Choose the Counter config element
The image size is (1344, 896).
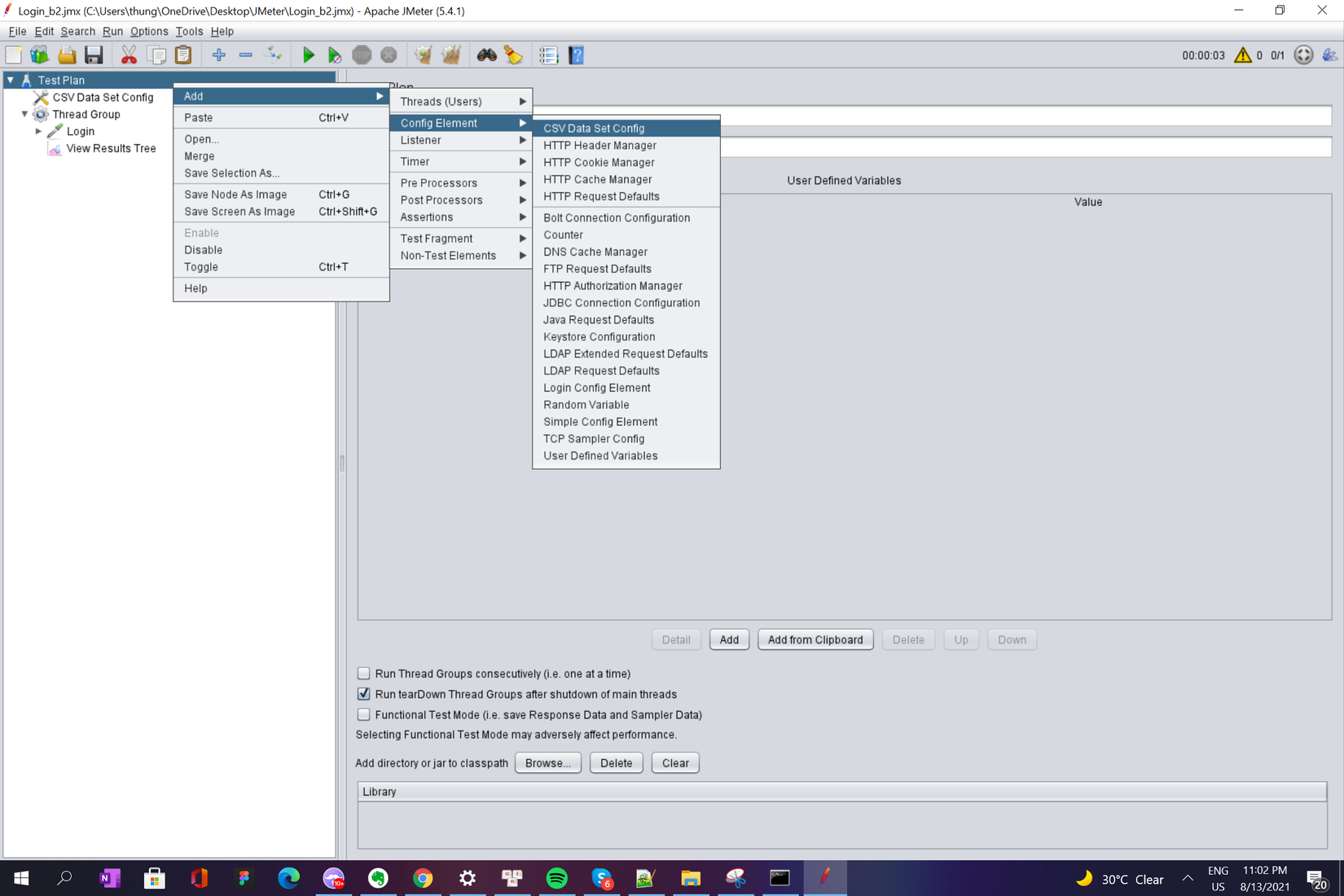(x=626, y=235)
